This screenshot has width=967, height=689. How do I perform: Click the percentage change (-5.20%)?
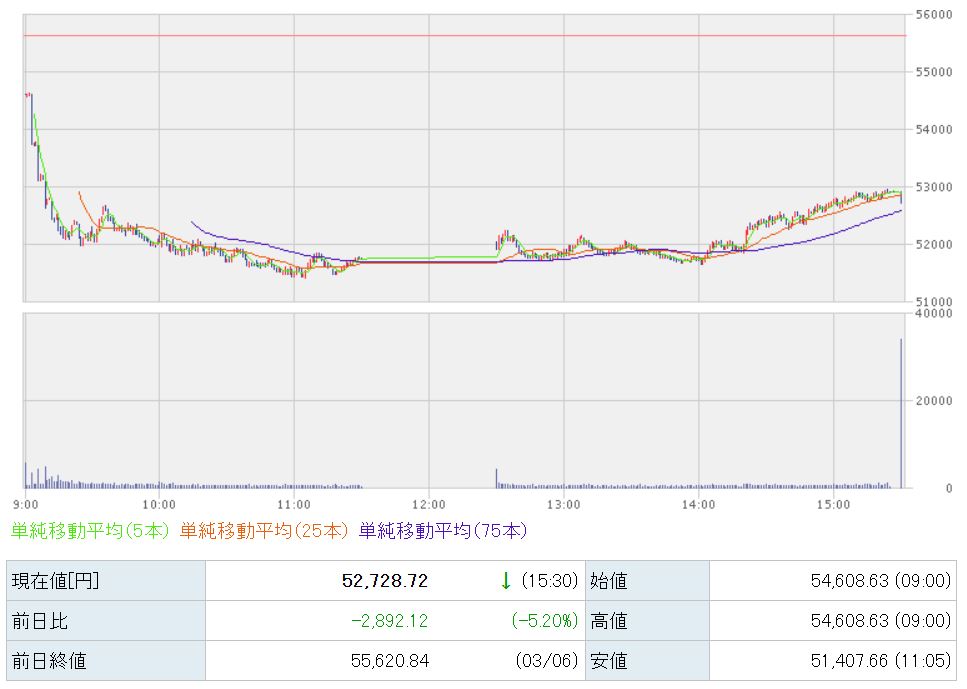[545, 621]
